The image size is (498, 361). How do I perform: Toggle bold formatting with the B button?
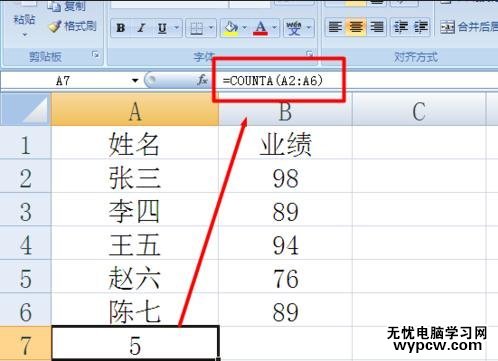(121, 28)
